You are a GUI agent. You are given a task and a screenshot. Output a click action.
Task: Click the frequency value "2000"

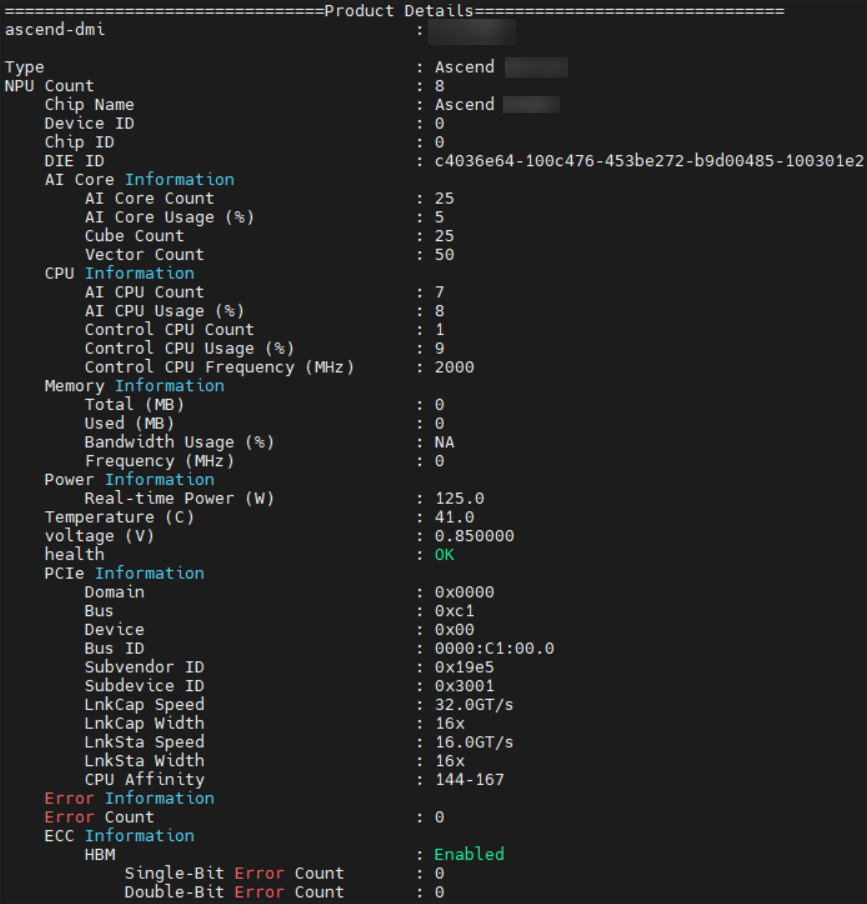click(x=454, y=367)
